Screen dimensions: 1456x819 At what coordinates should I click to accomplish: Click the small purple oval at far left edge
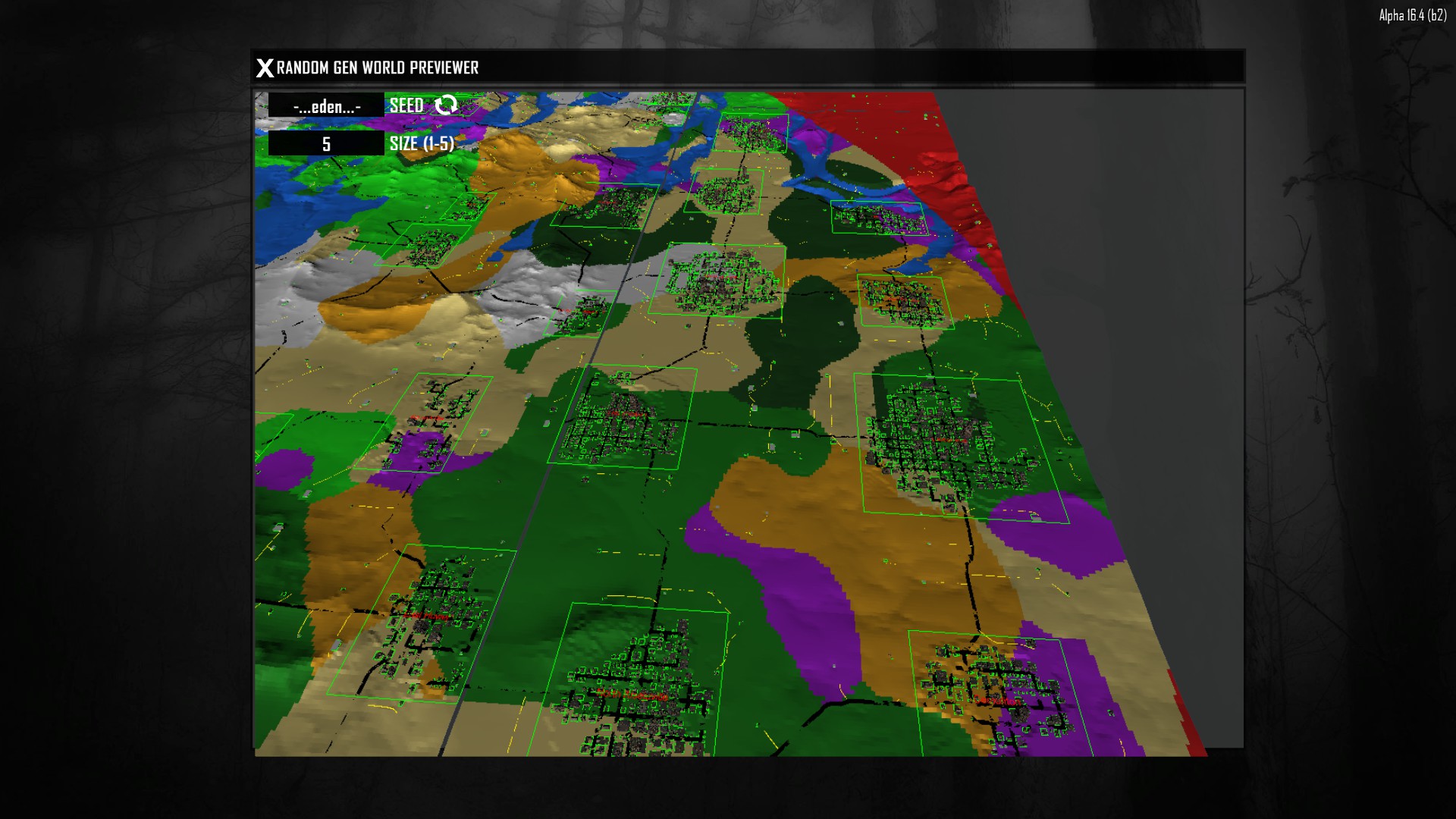282,468
